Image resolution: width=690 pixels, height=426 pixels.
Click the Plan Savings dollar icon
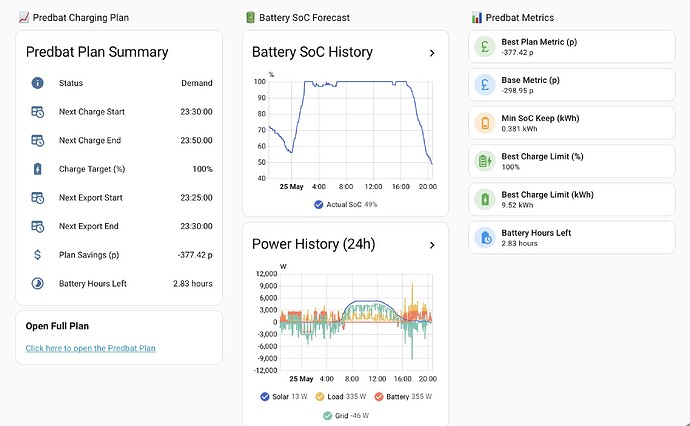coord(37,255)
